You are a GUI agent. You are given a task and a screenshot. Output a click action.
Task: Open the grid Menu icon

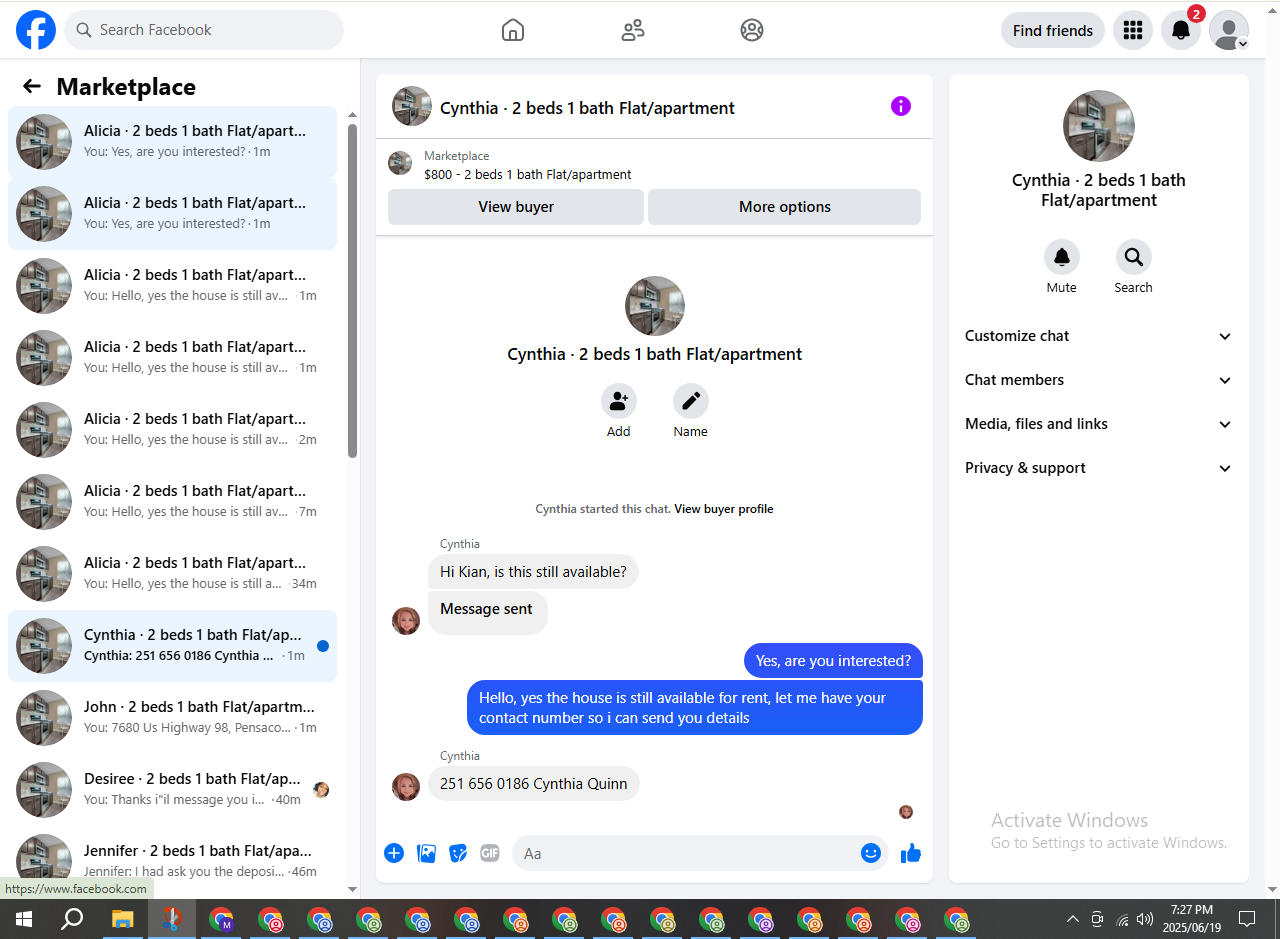(1133, 30)
